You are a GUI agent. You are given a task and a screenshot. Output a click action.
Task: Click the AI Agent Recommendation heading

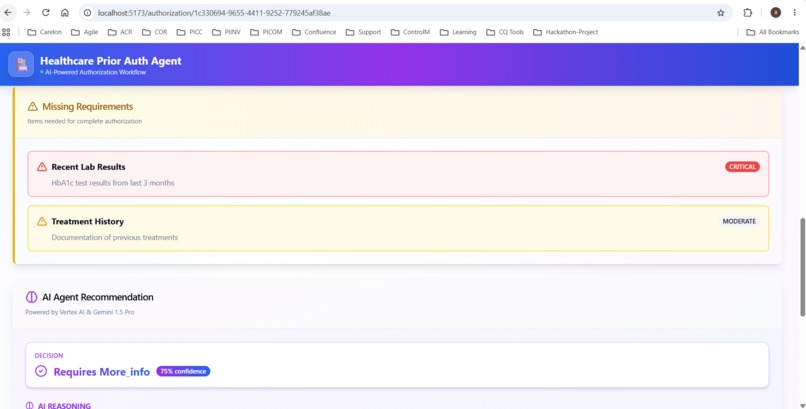pos(98,297)
